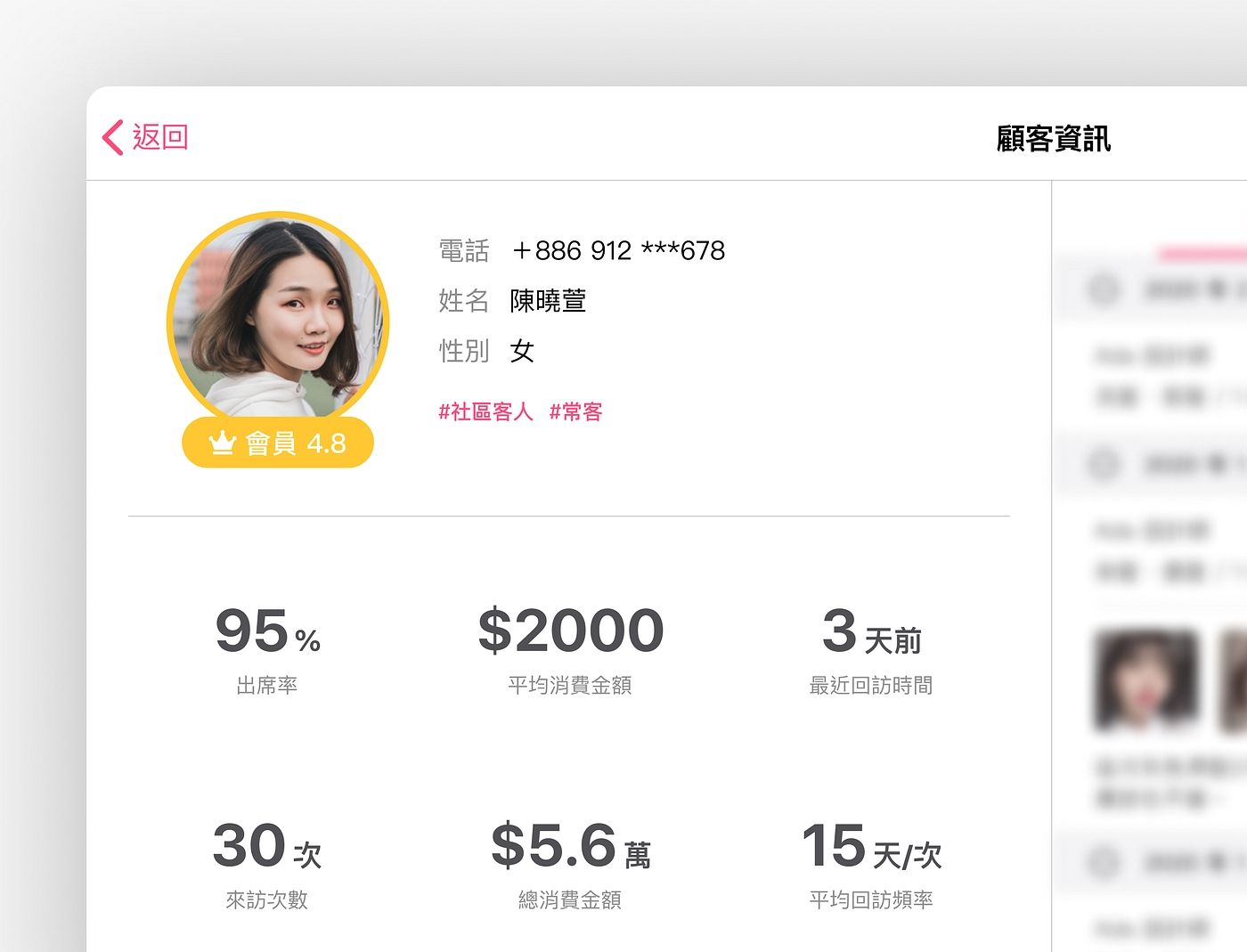Open the $2000 平均消費金額 statistic

(x=570, y=647)
